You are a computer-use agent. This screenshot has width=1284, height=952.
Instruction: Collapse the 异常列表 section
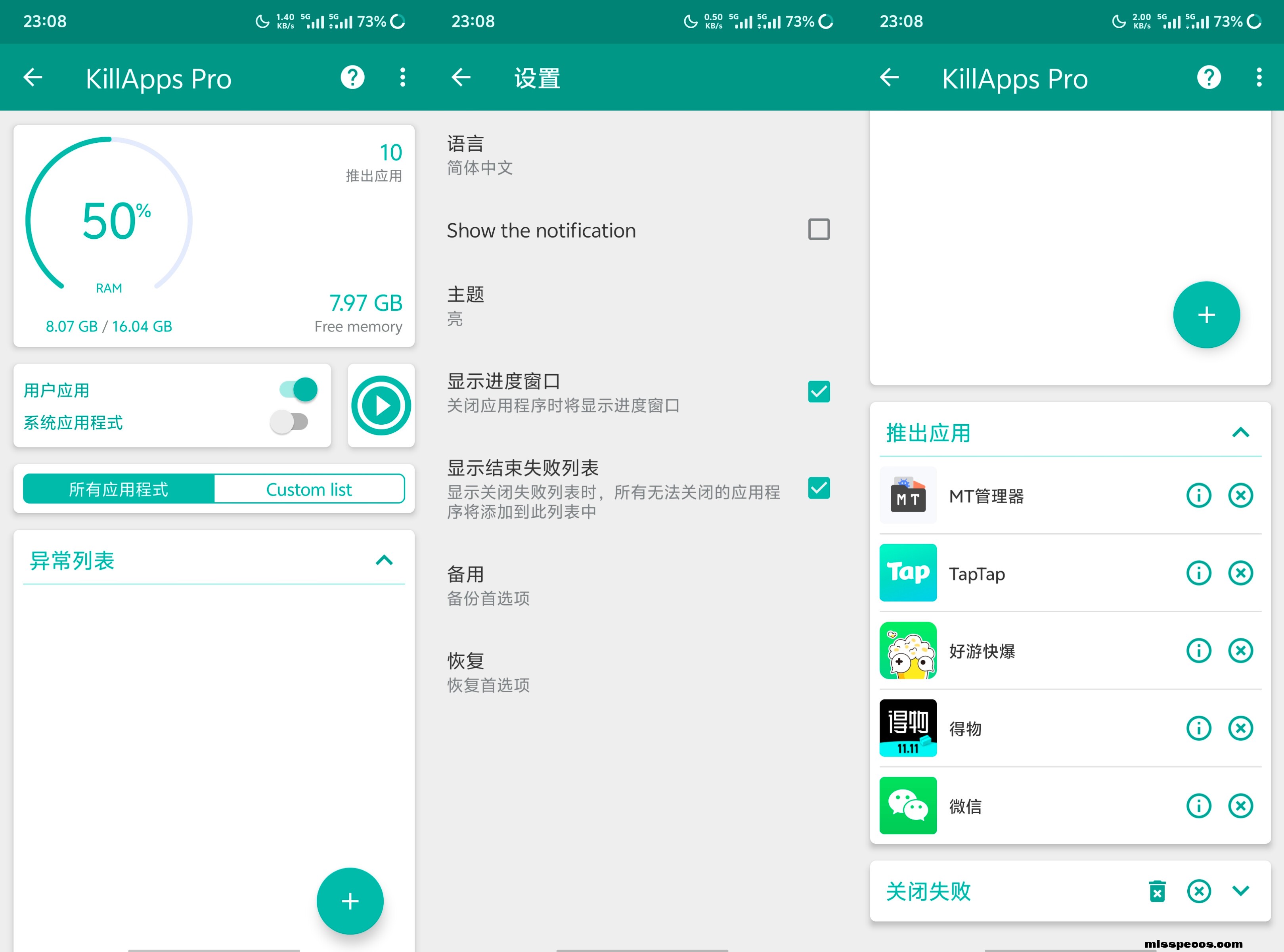tap(384, 560)
